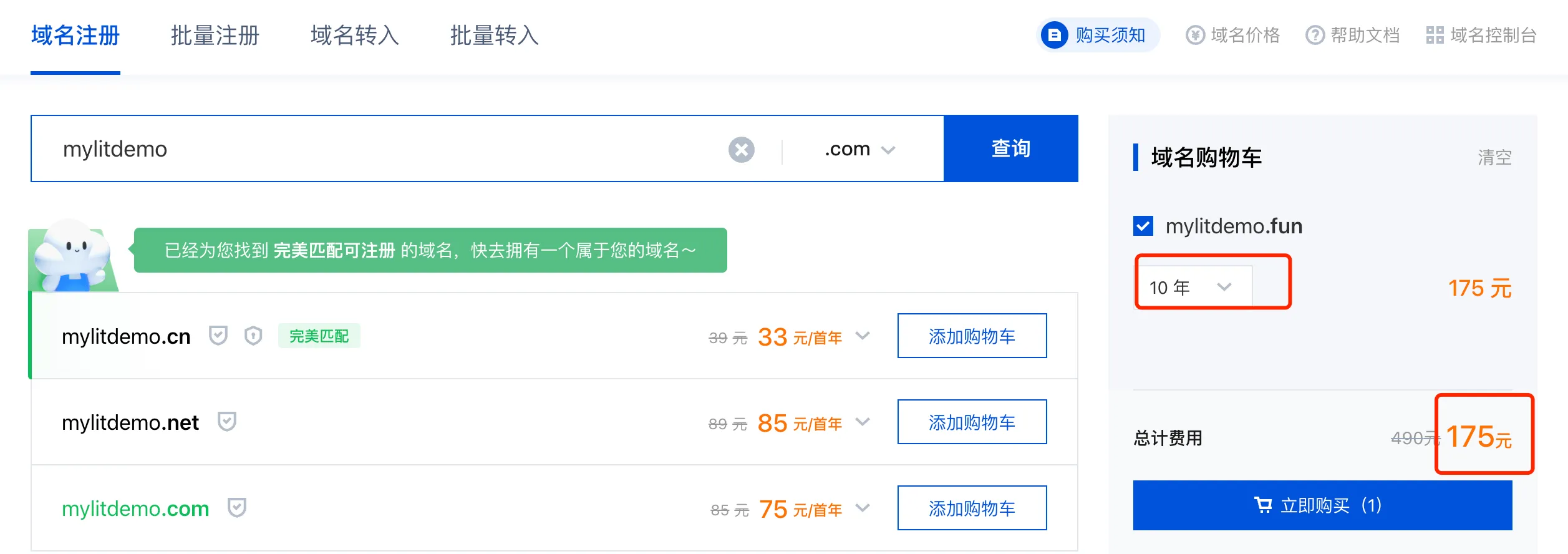Click first shield icon beside mylitdemo.cn
The height and width of the screenshot is (554, 1568).
pos(218,336)
